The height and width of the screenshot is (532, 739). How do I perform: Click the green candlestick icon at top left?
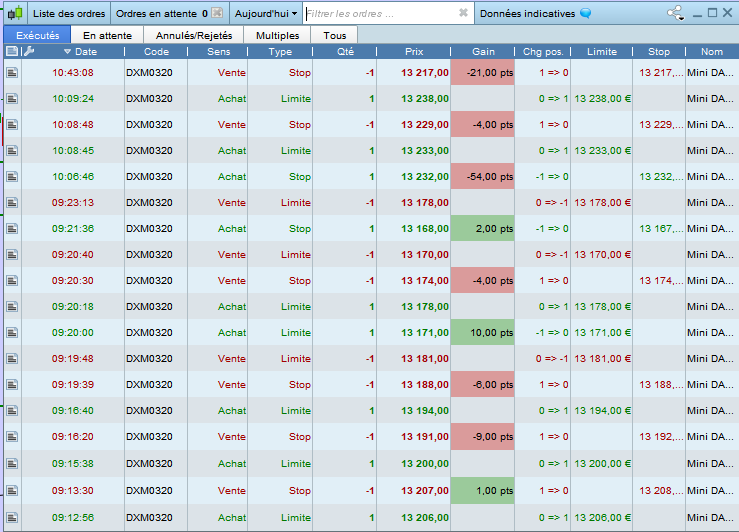click(15, 13)
